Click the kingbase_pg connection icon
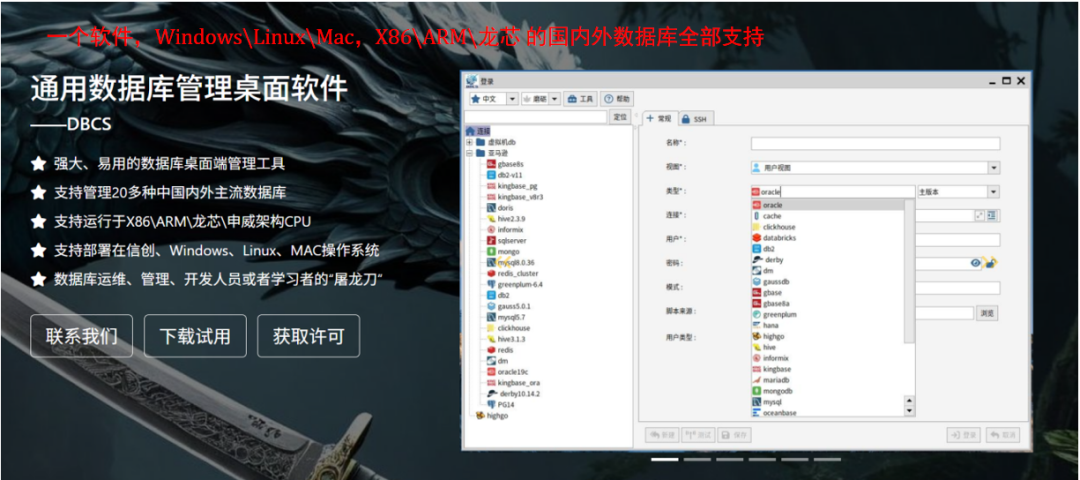1080x480 pixels. click(x=491, y=186)
